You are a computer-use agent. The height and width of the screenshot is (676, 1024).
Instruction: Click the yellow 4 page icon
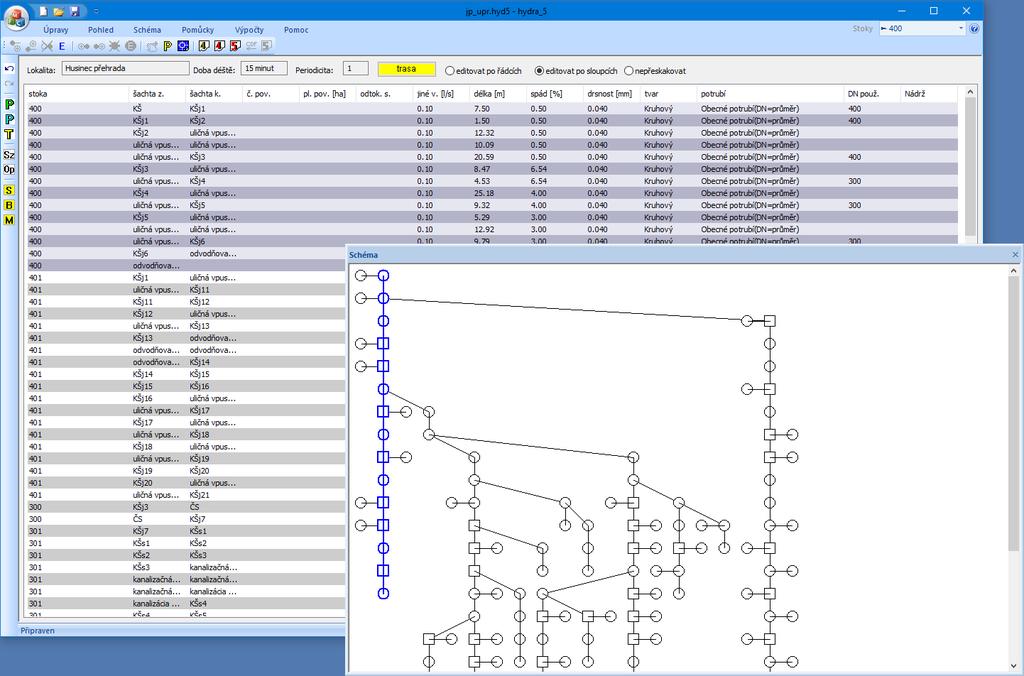point(204,46)
